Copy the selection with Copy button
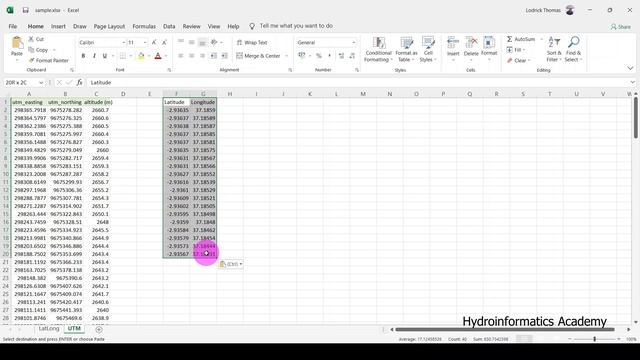 [x=39, y=50]
